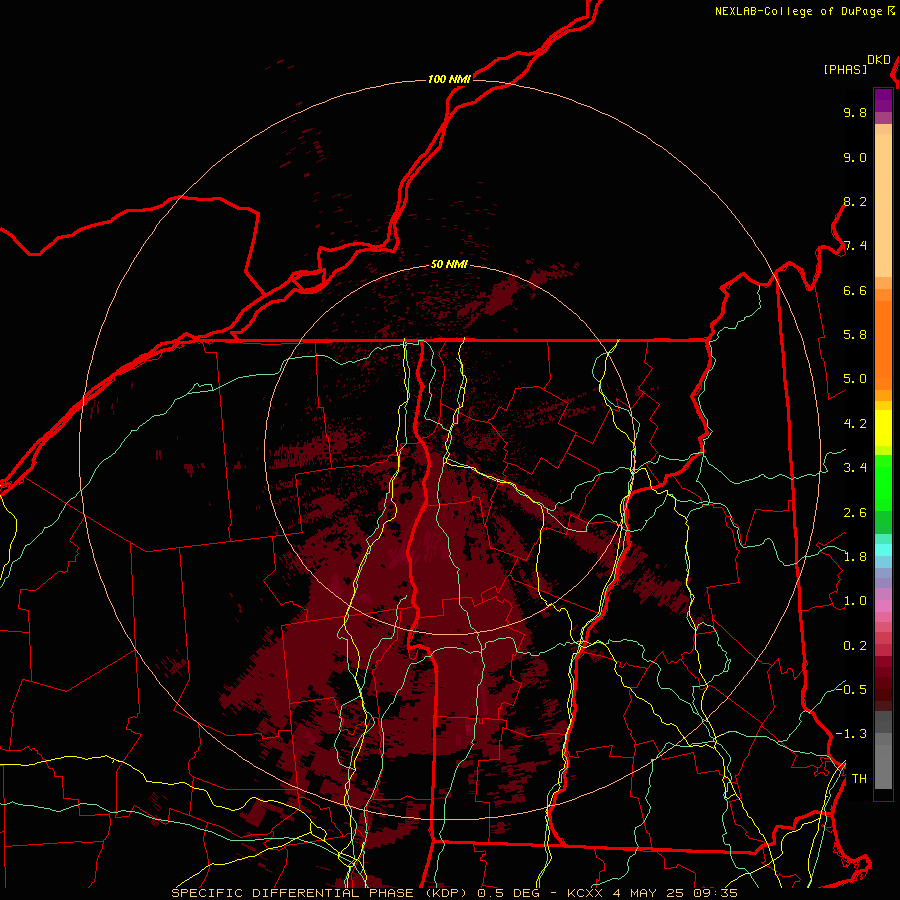Click the 9.0 legend value
Screen dimensions: 900x900
(855, 157)
